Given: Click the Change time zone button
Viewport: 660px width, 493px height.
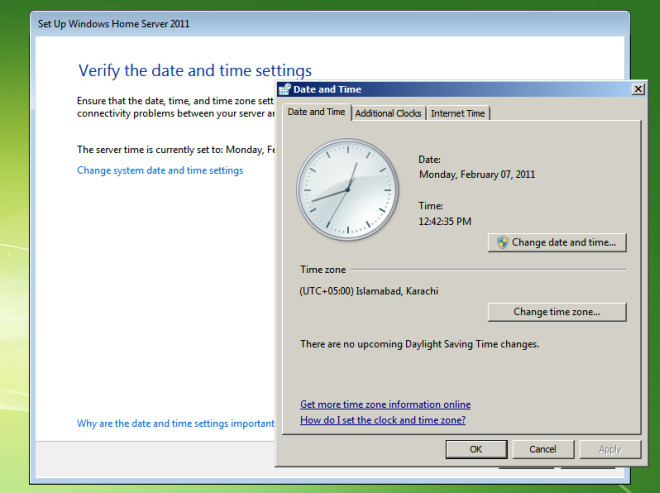Looking at the screenshot, I should pyautogui.click(x=557, y=312).
